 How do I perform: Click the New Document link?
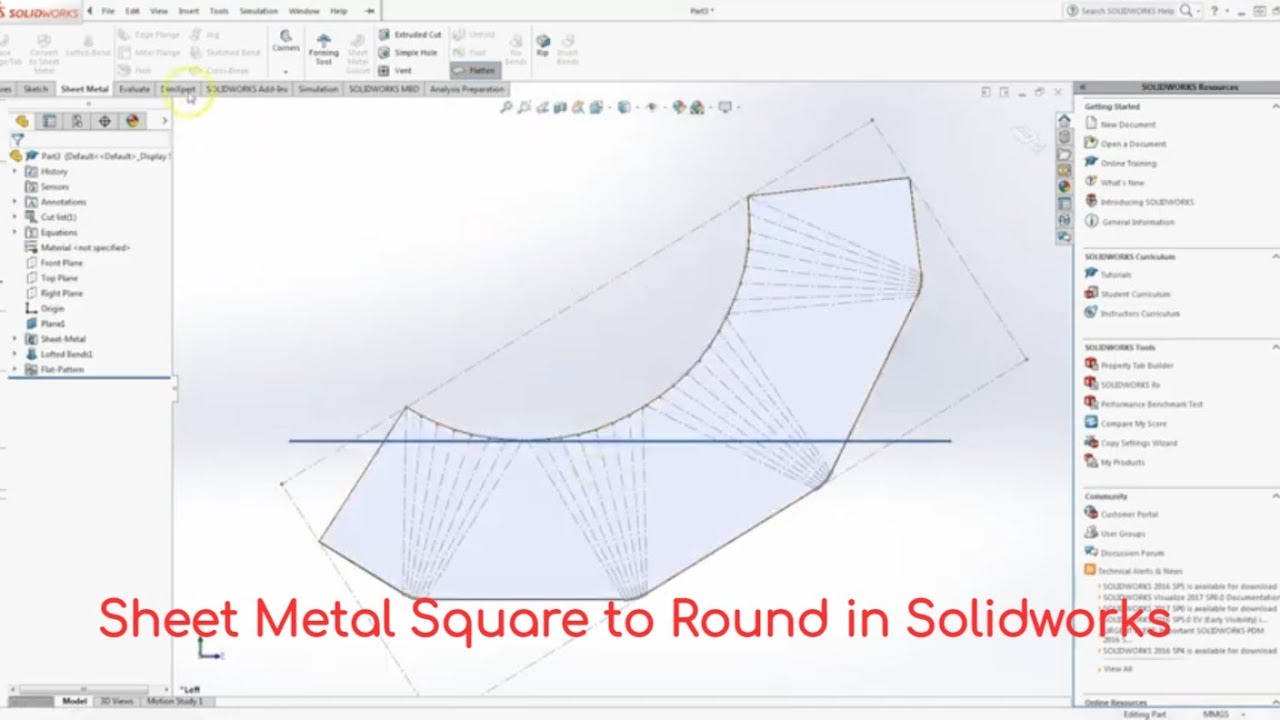click(x=1128, y=125)
